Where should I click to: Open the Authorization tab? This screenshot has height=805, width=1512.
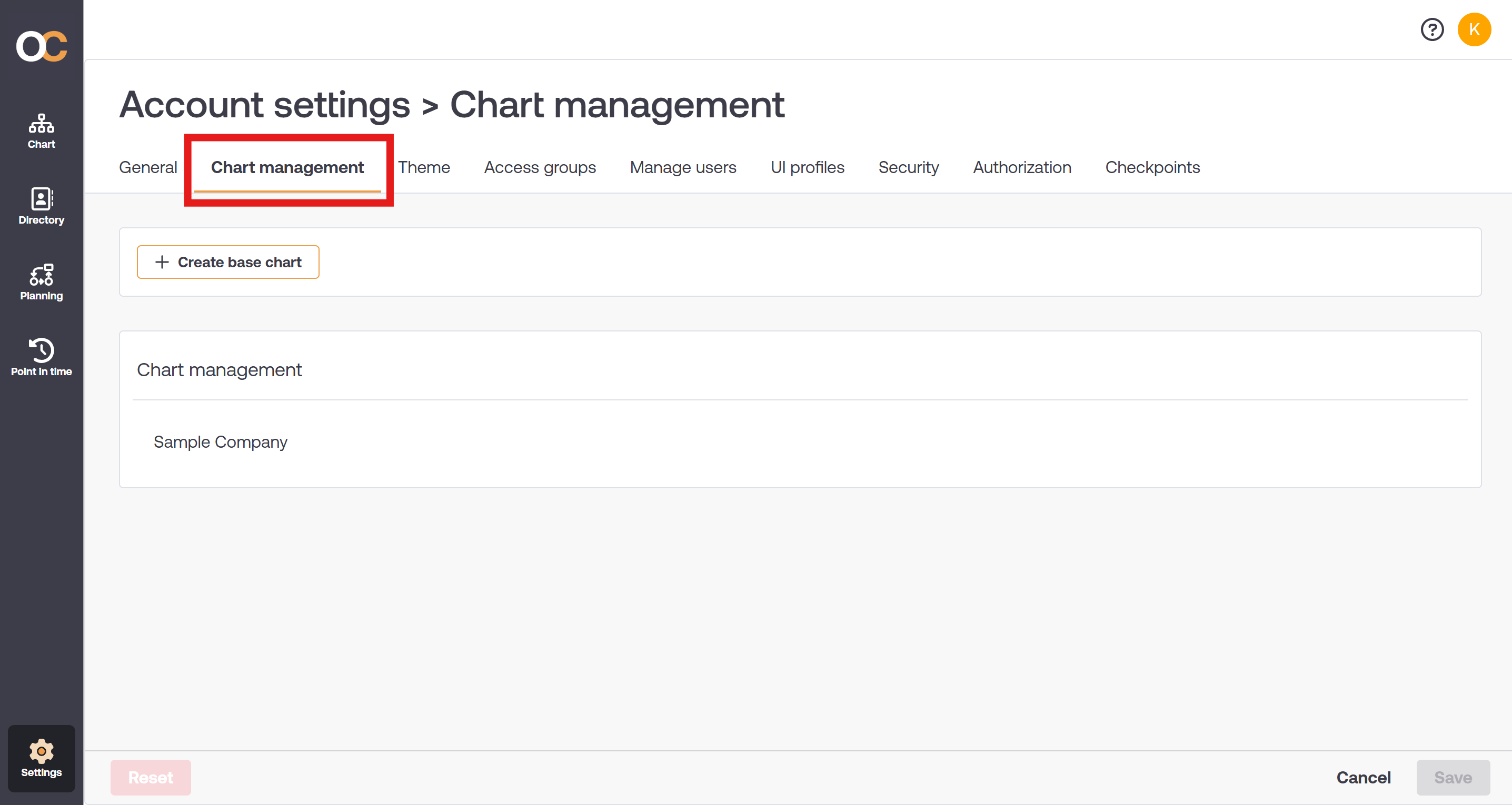[1022, 168]
